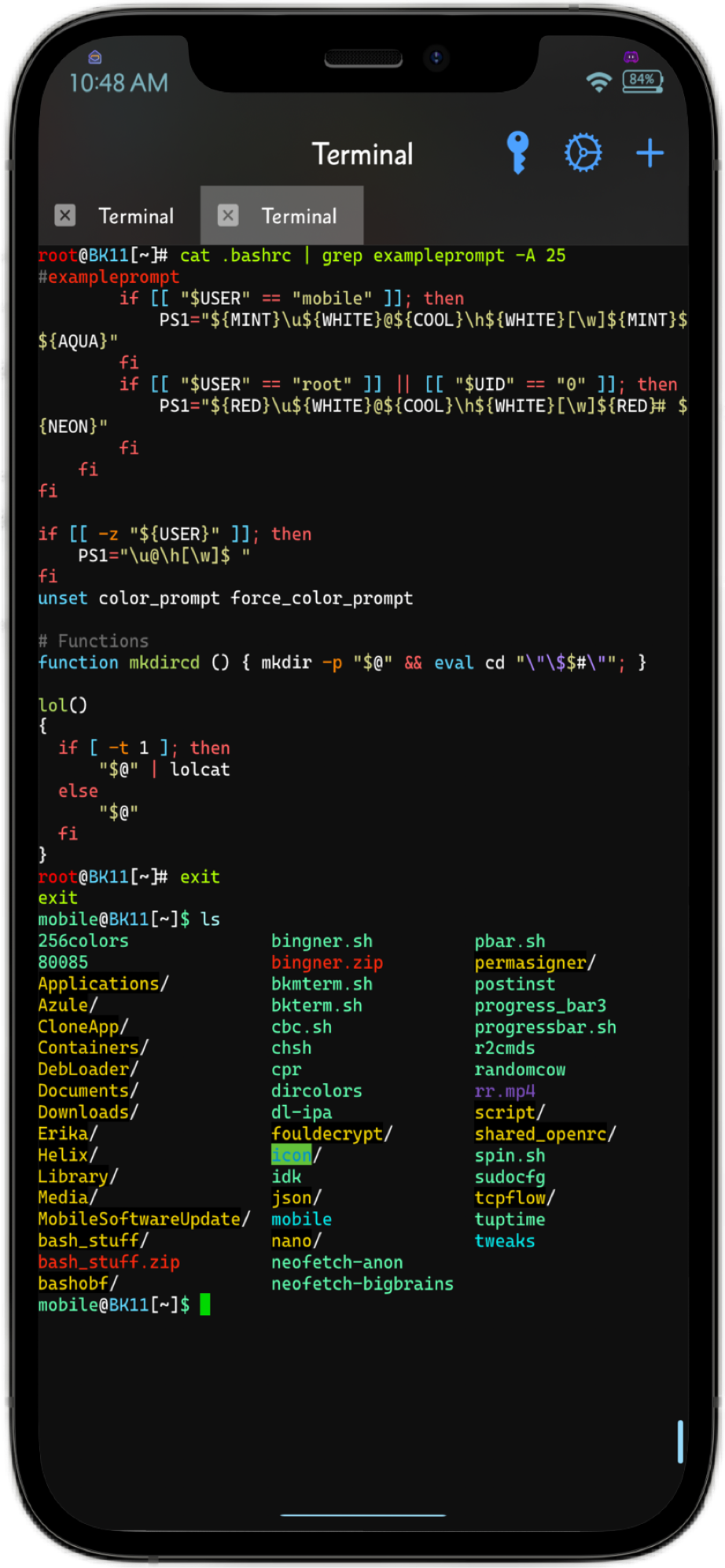Select the nano/ directory entry

click(x=296, y=1240)
